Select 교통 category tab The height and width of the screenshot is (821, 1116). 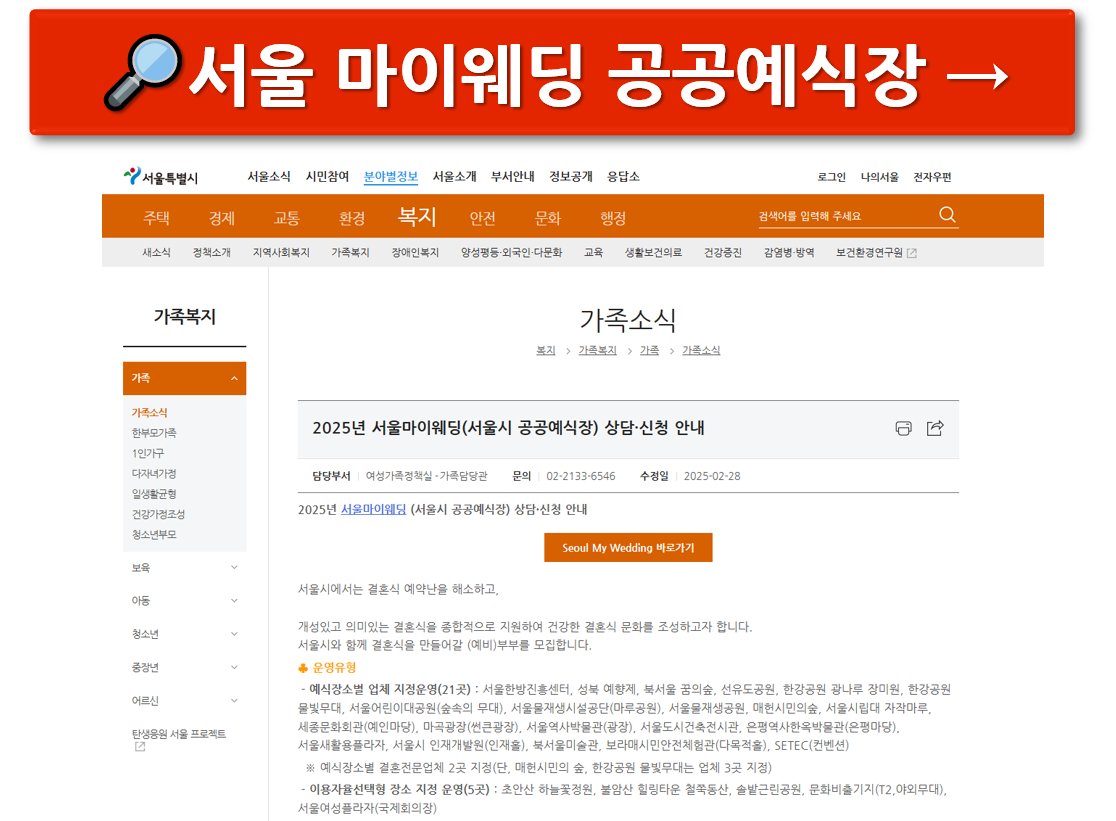pos(287,218)
